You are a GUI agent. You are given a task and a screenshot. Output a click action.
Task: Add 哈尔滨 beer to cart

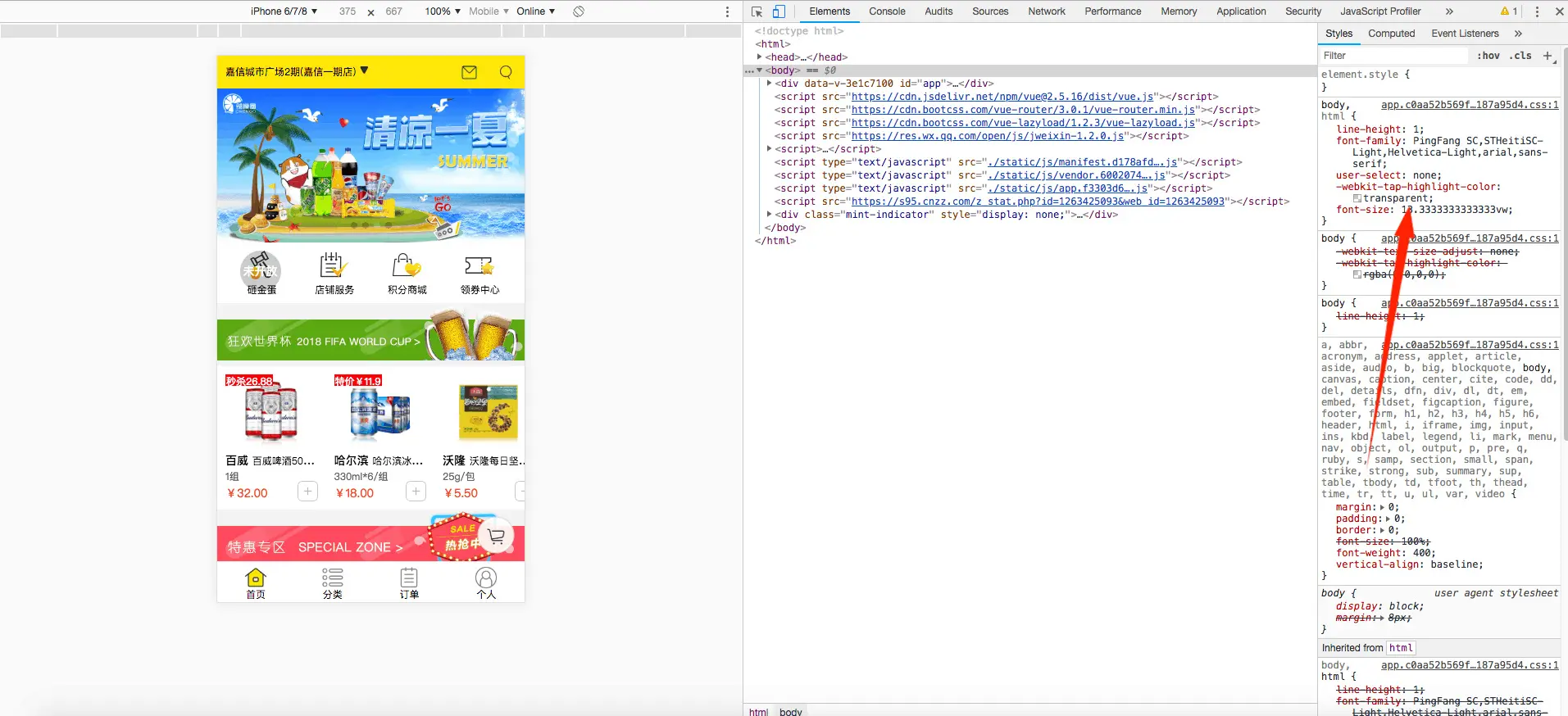pos(416,491)
